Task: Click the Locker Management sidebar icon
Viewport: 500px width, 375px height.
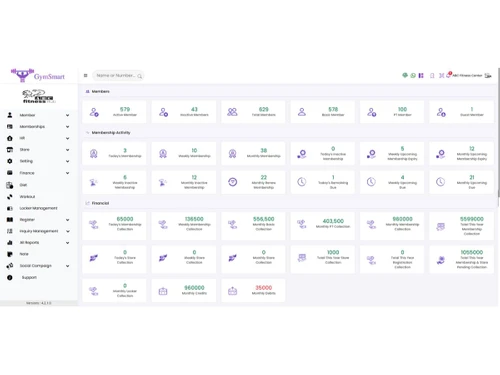Action: (x=10, y=208)
